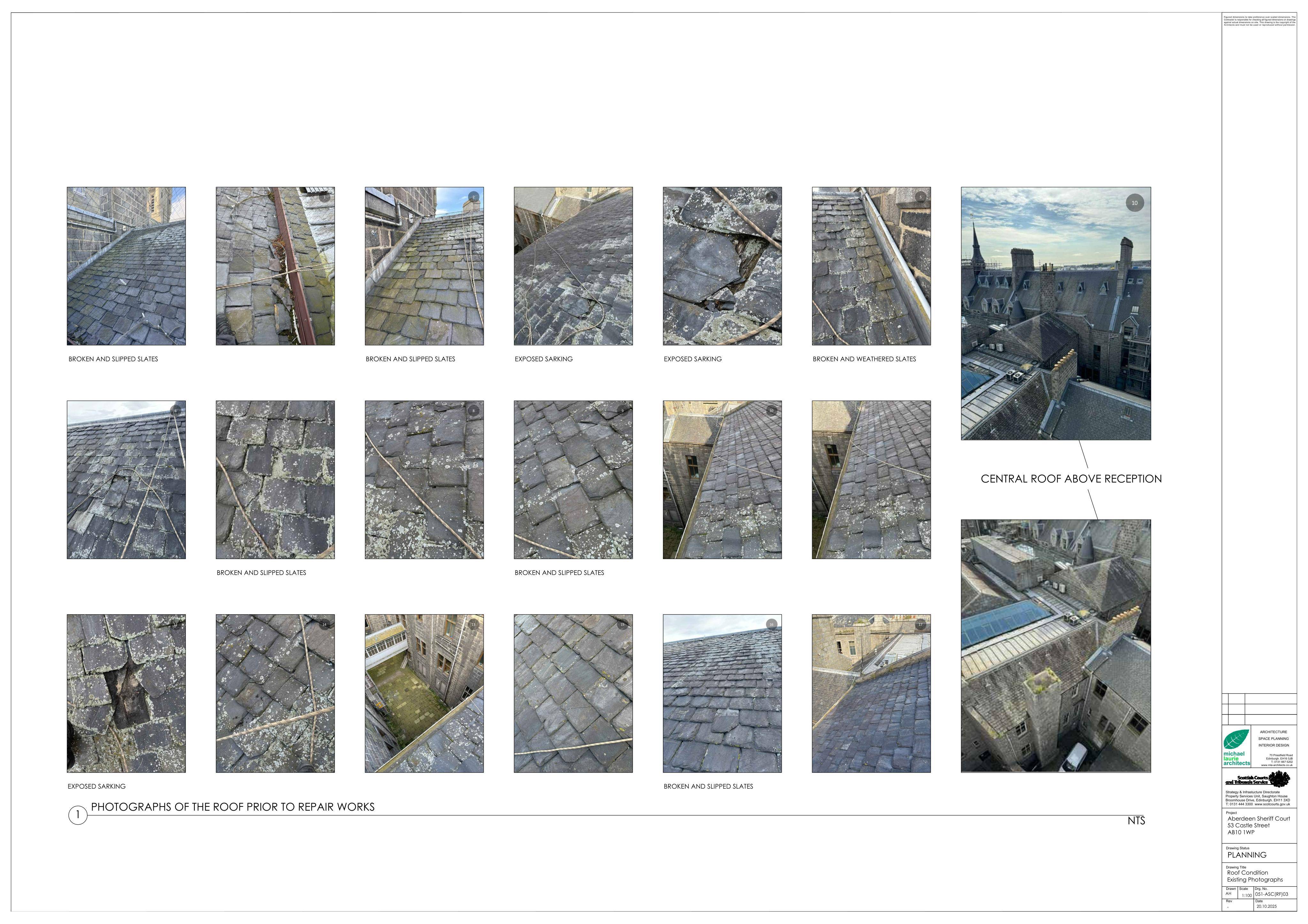Click the 70 Priestfield Road address
The image size is (1308, 924).
pyautogui.click(x=1281, y=755)
